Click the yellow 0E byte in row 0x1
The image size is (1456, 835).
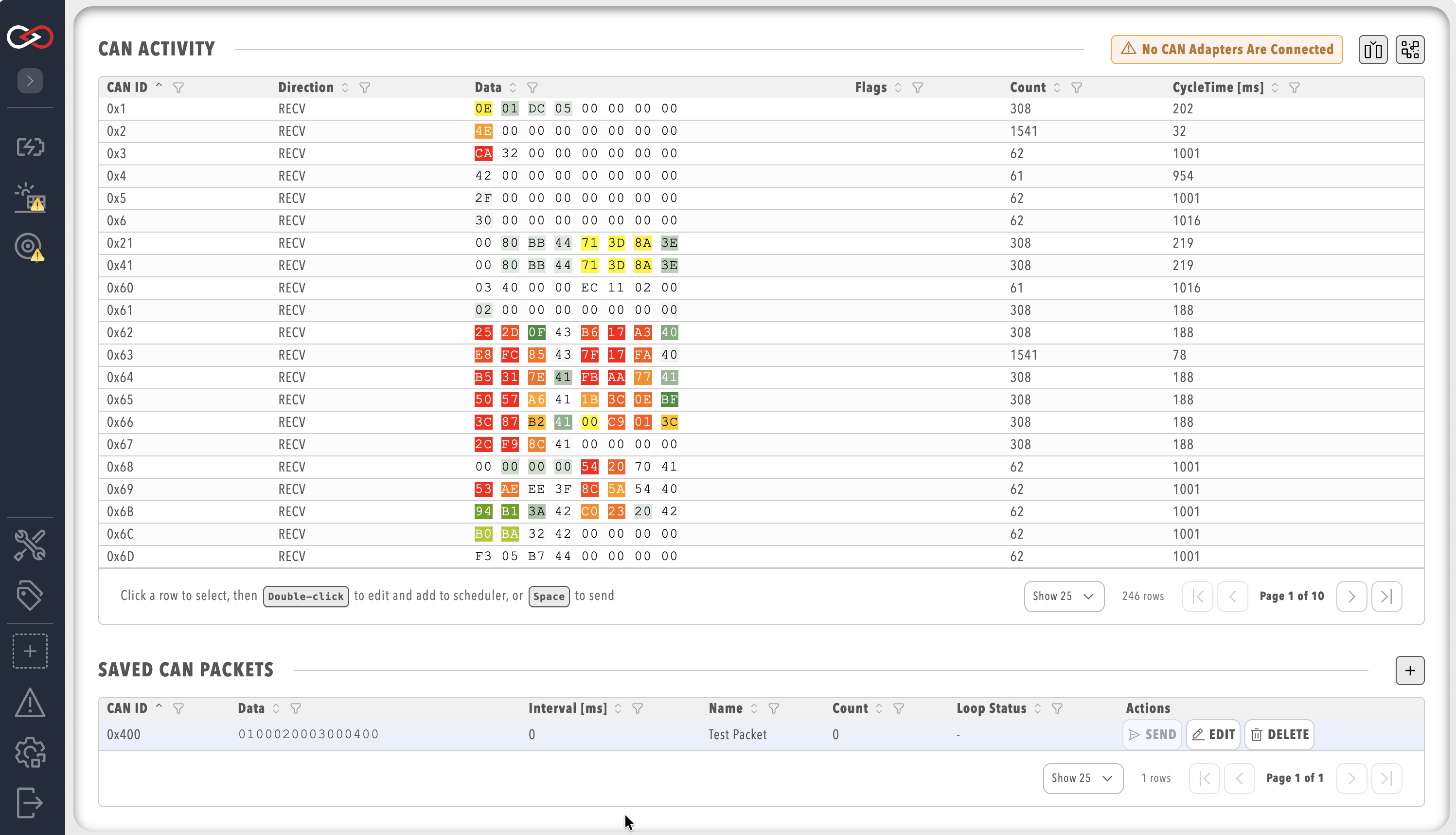(483, 109)
